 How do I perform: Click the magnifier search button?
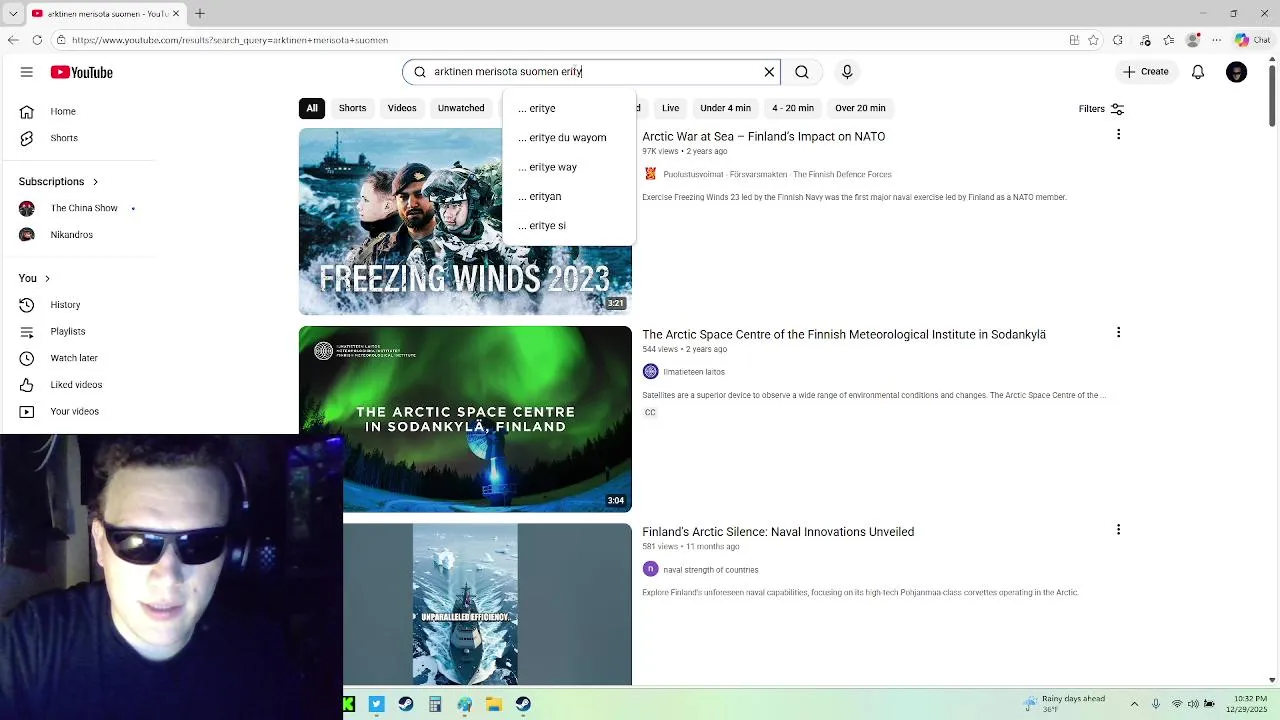802,72
